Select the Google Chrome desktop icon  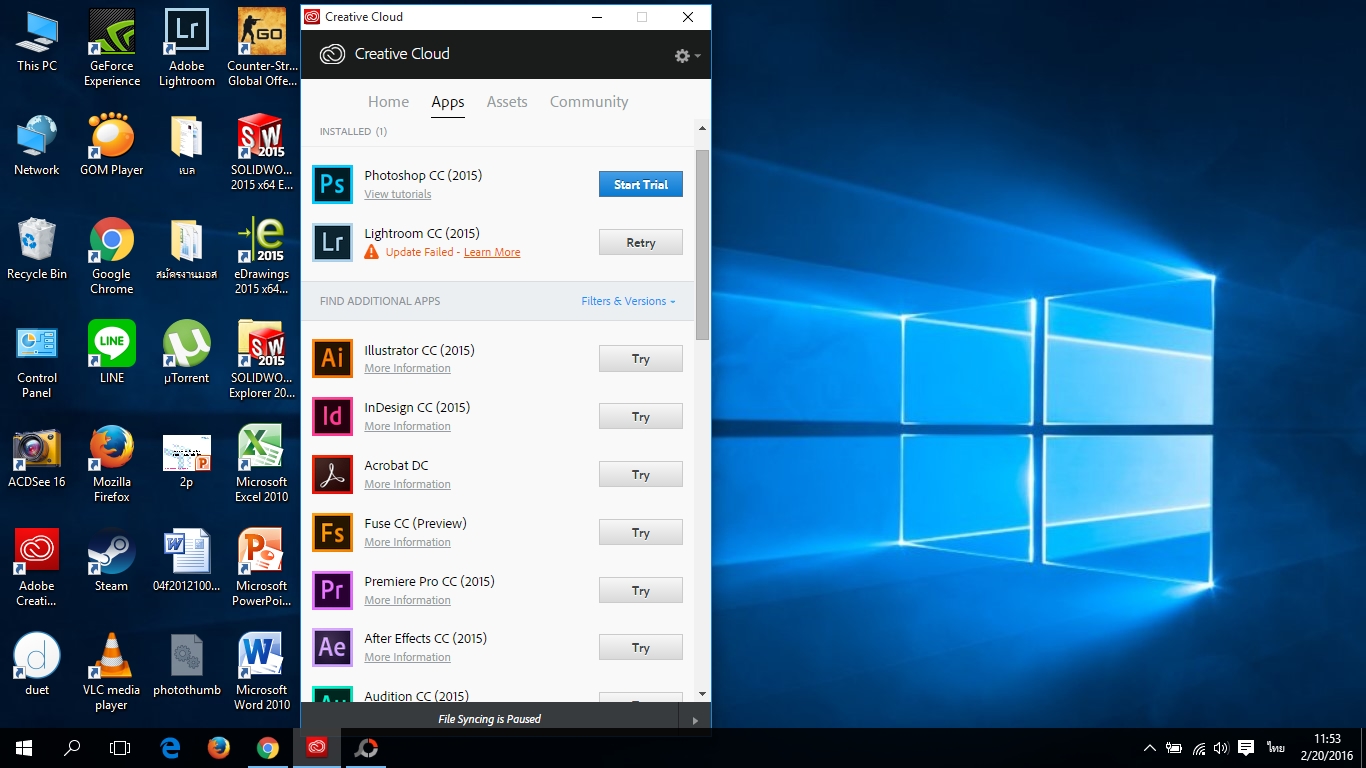click(112, 256)
